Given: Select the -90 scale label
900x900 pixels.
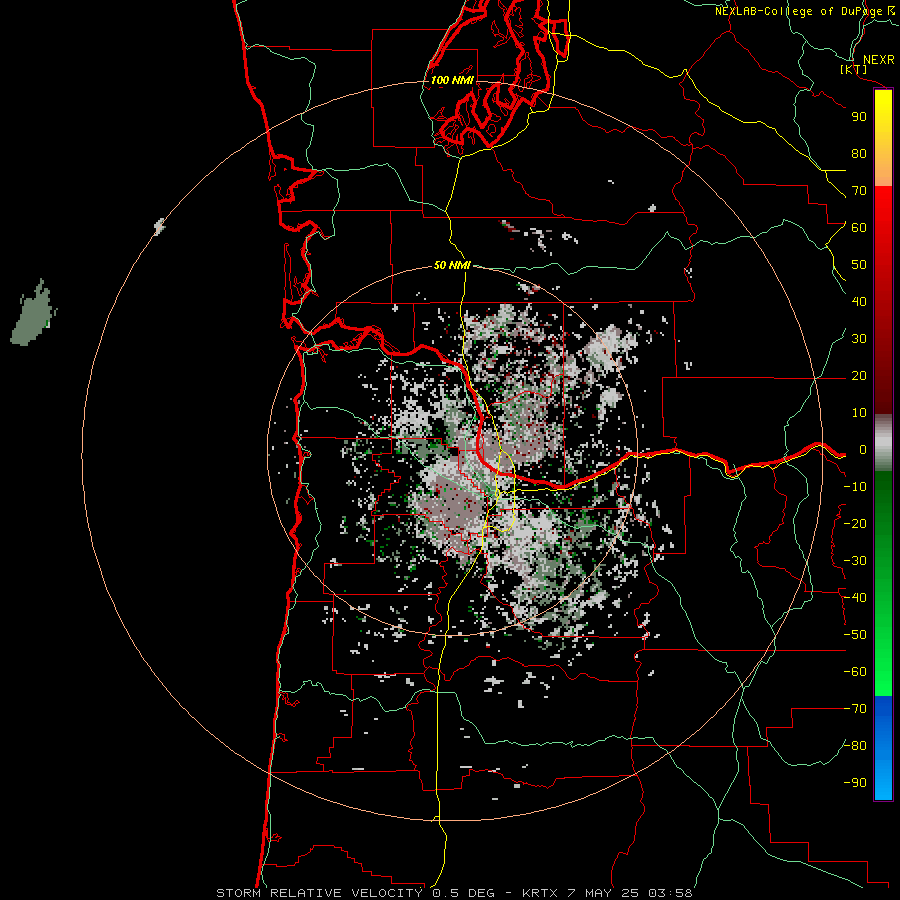Looking at the screenshot, I should [855, 783].
